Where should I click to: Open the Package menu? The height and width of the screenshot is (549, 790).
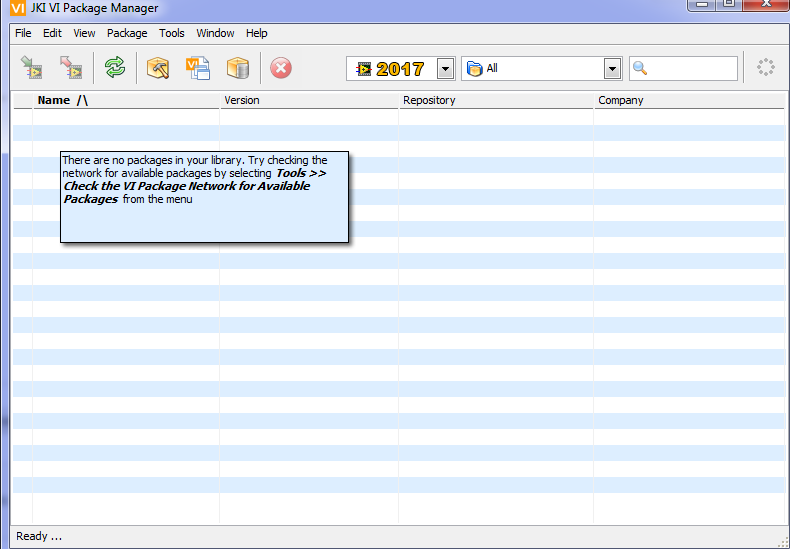127,33
